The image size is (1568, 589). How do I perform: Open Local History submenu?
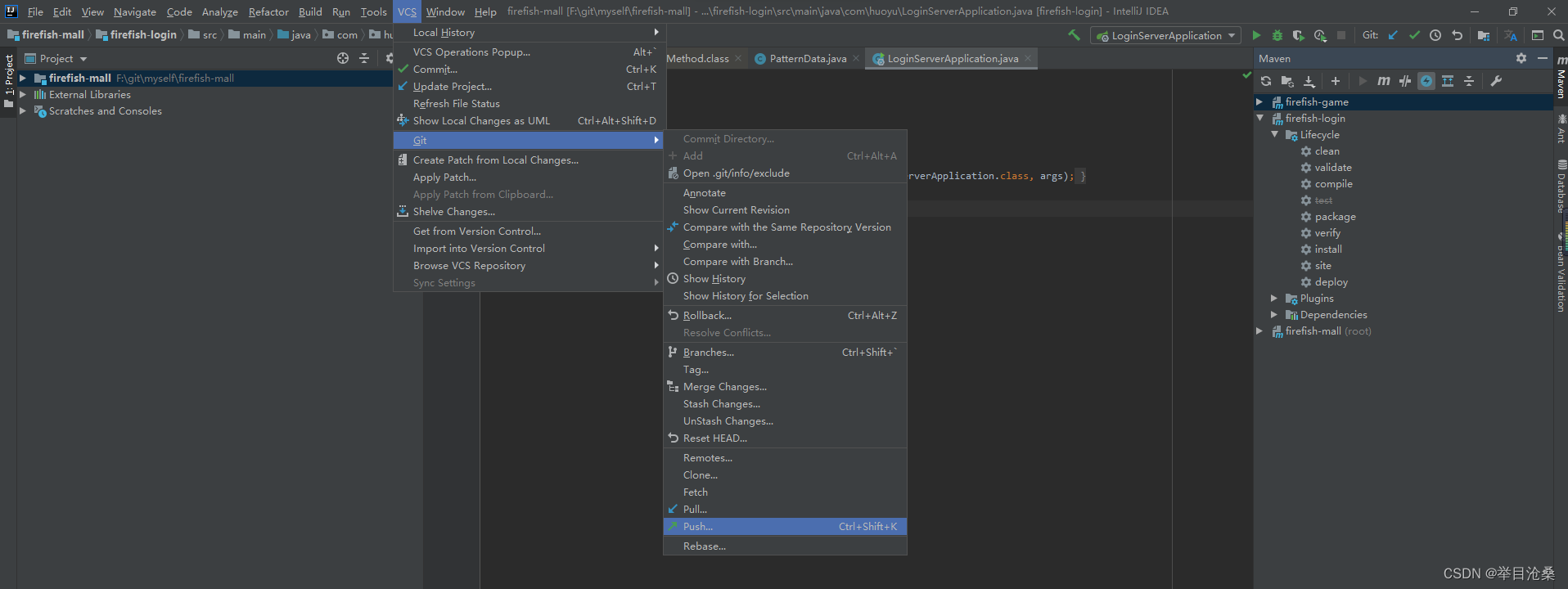(528, 33)
